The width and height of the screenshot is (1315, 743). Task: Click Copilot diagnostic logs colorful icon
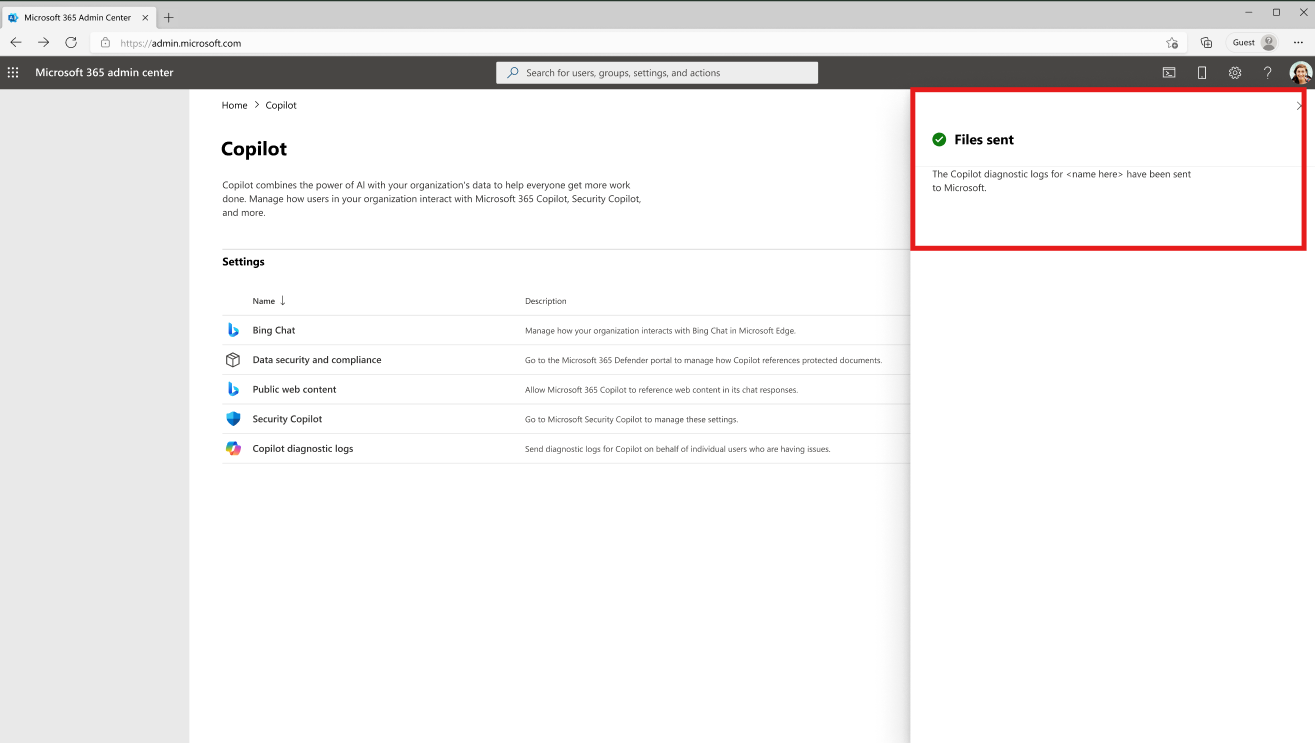click(233, 449)
